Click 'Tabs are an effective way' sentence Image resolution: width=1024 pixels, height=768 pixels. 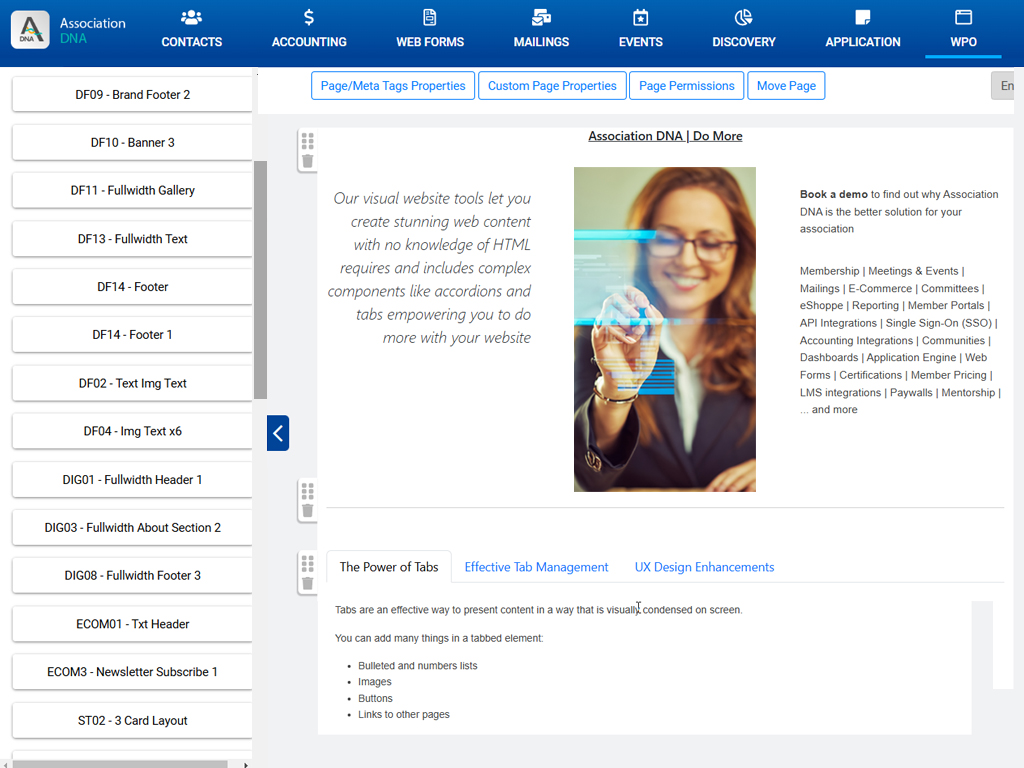539,609
